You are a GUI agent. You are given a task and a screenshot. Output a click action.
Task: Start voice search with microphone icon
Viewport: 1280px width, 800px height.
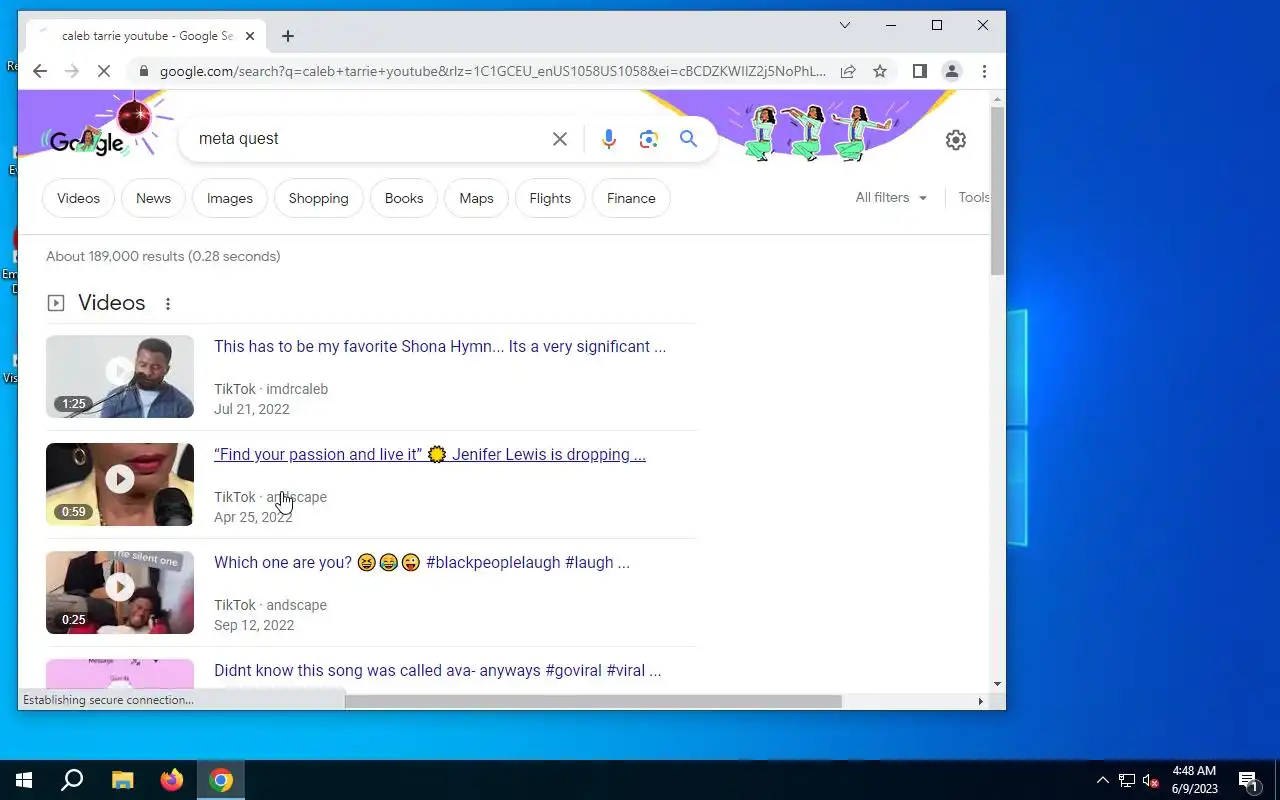(x=609, y=139)
